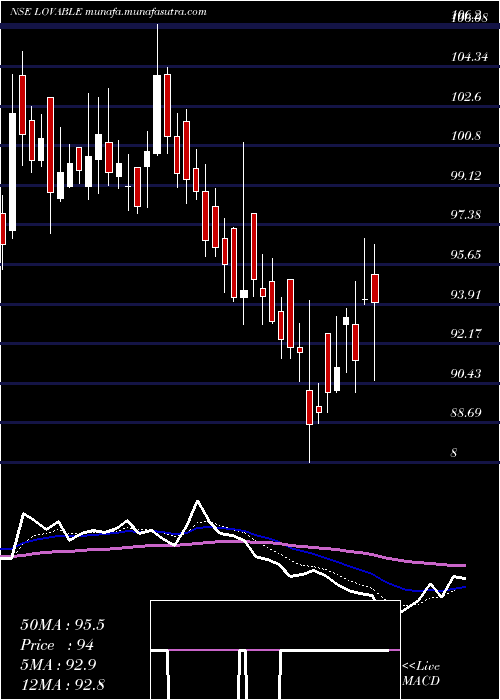Click the 102.6 price axis label

pos(466,96)
